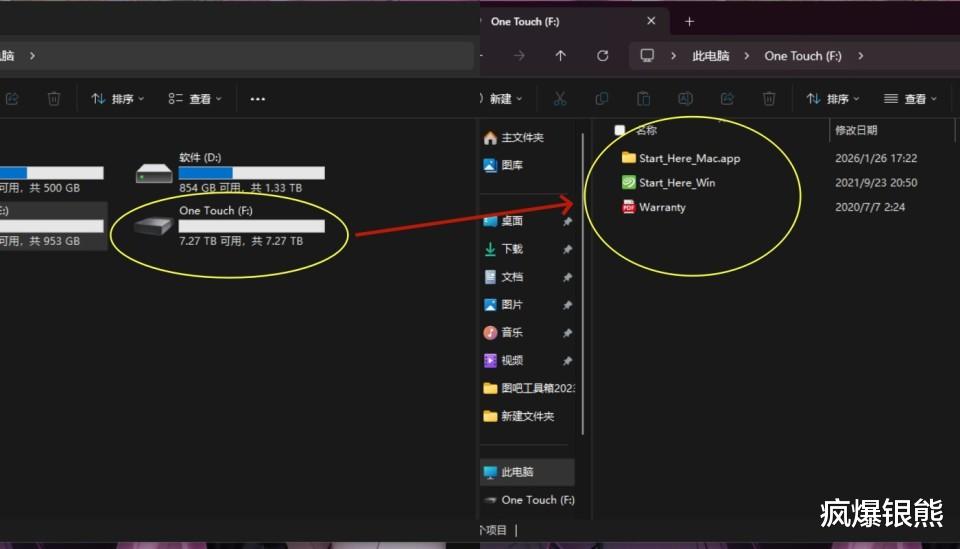This screenshot has height=549, width=960.
Task: Toggle the select-all checkbox beside 名称
Action: 620,130
